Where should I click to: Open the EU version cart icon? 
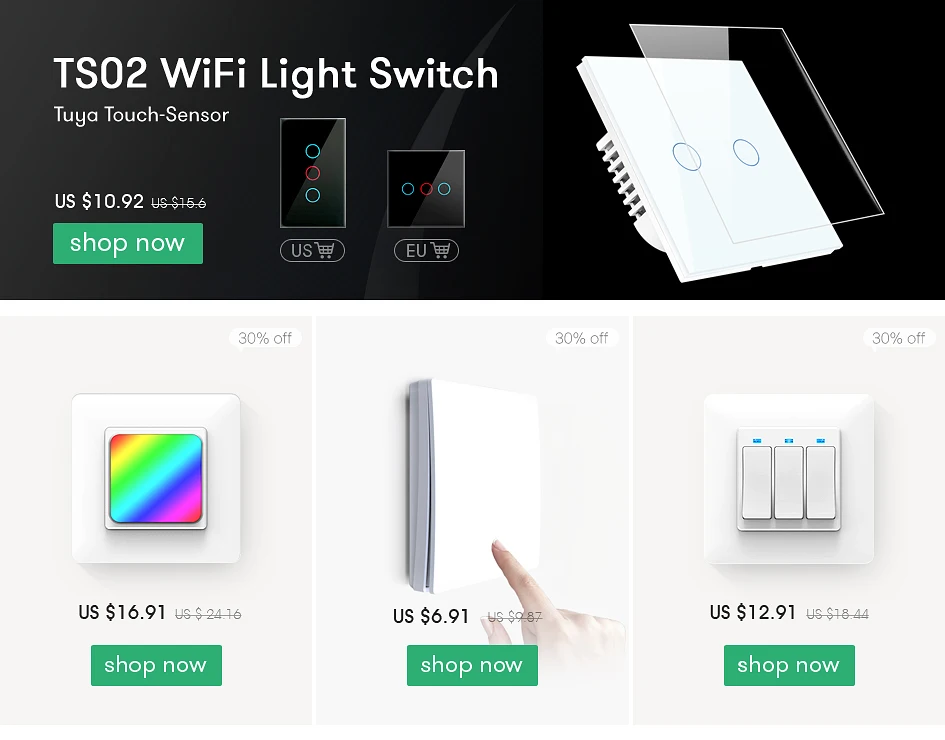pos(426,250)
